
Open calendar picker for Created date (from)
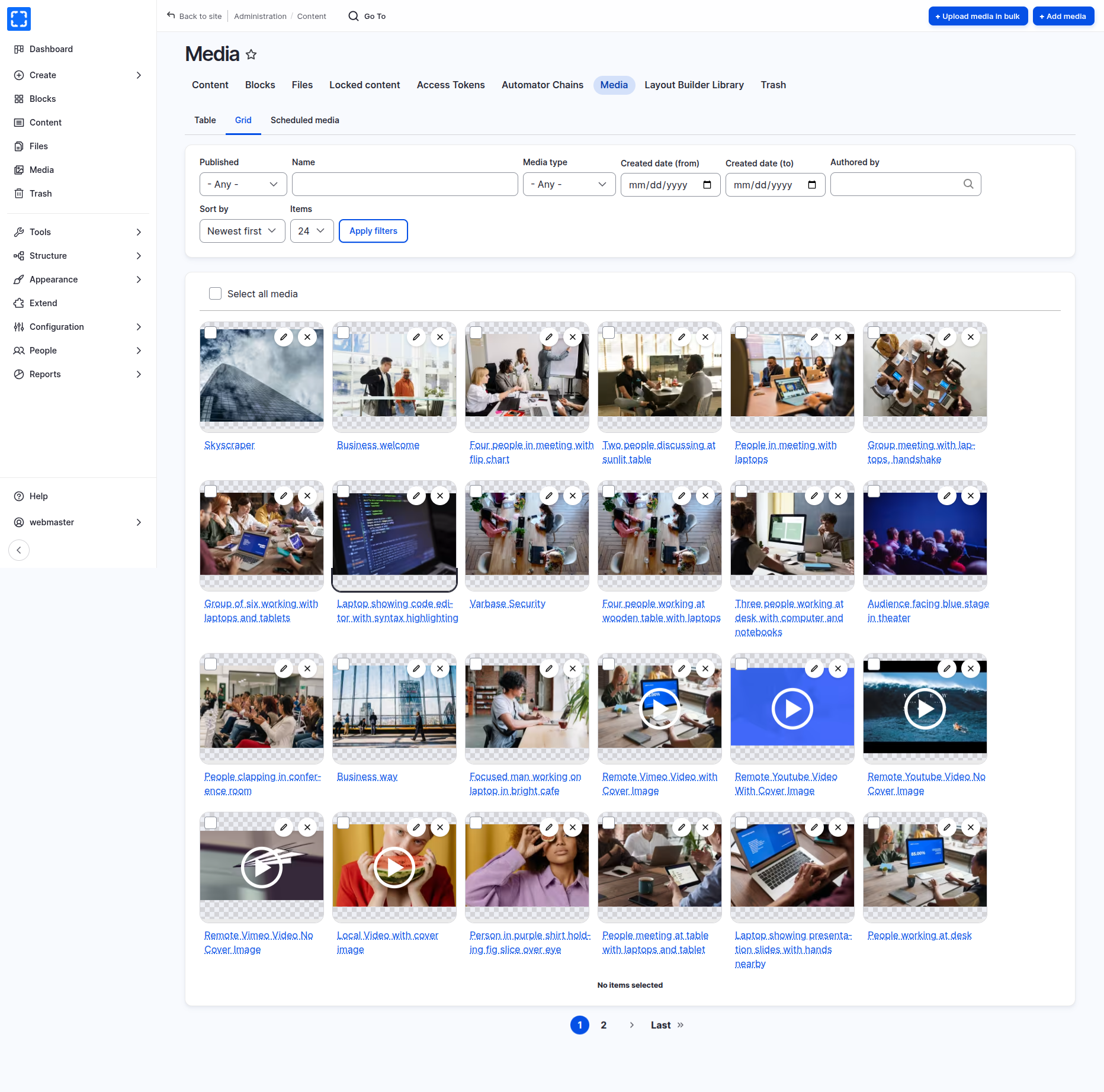click(x=707, y=185)
